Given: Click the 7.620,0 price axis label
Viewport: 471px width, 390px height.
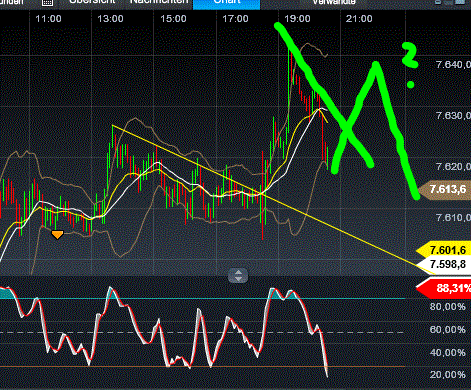Looking at the screenshot, I should click(453, 166).
